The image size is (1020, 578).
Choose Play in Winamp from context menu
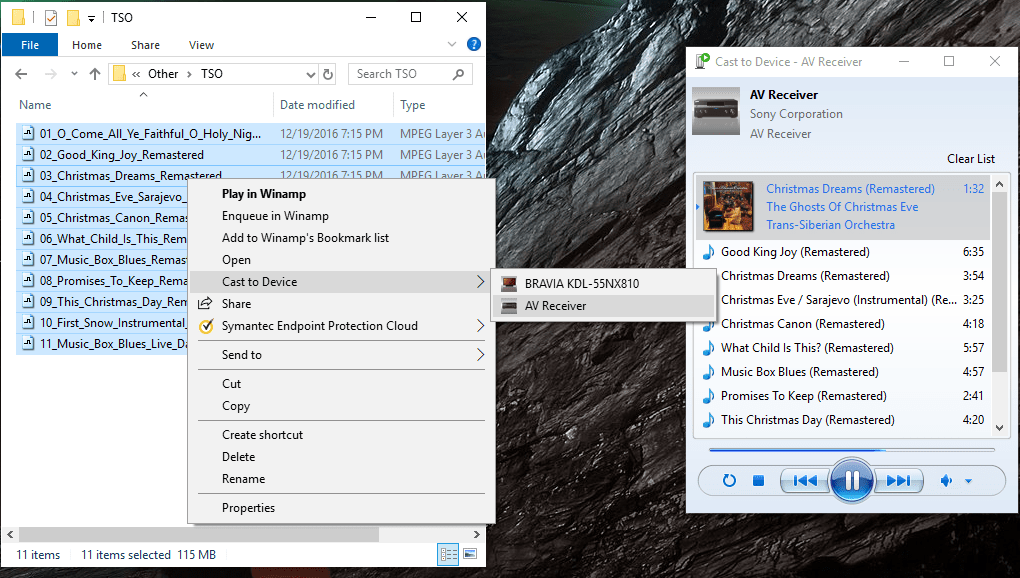[x=263, y=194]
